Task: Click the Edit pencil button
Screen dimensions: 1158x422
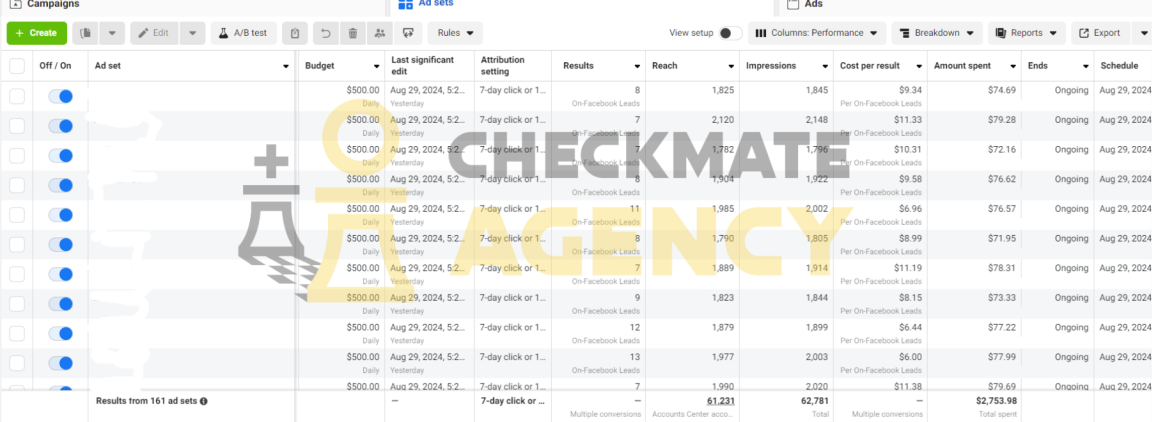Action: pyautogui.click(x=154, y=33)
